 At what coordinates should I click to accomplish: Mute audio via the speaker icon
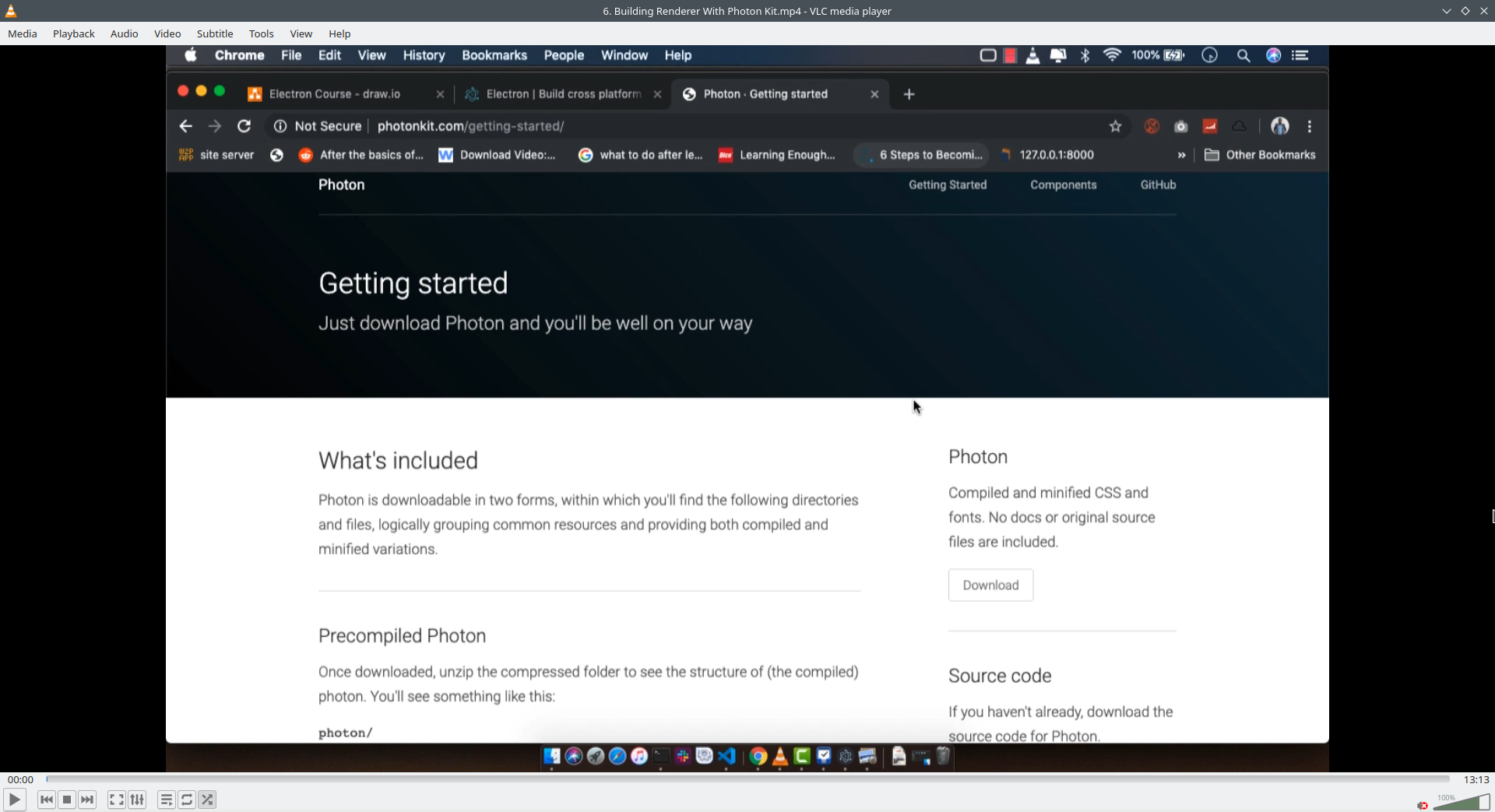point(1423,805)
